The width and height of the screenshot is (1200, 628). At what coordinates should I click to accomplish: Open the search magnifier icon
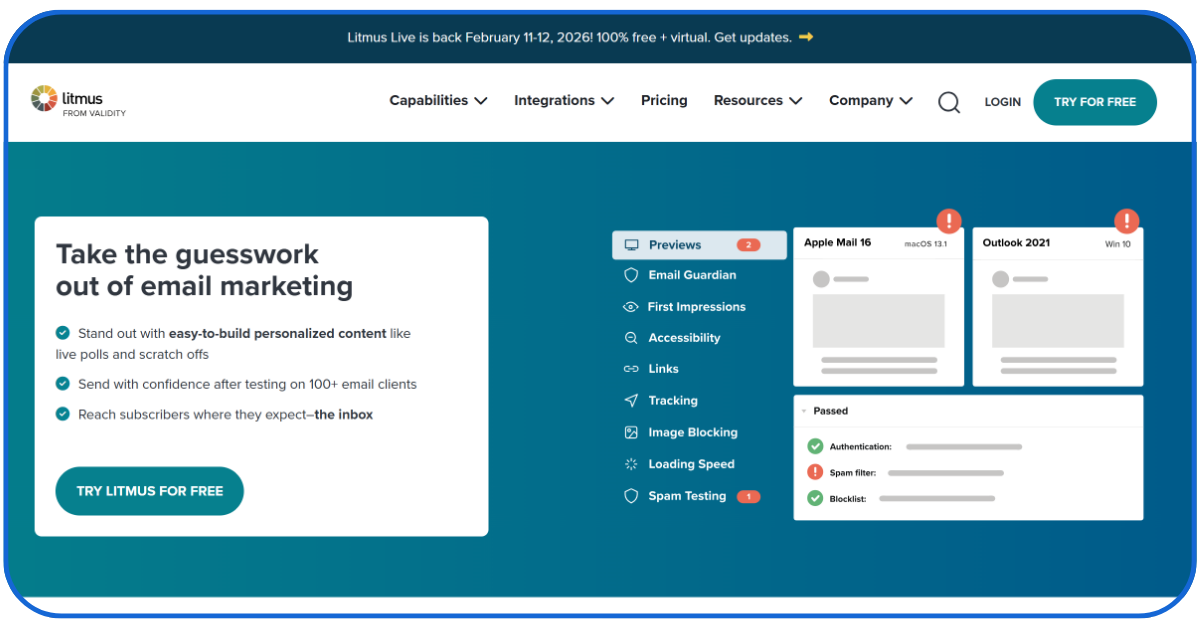[x=949, y=102]
